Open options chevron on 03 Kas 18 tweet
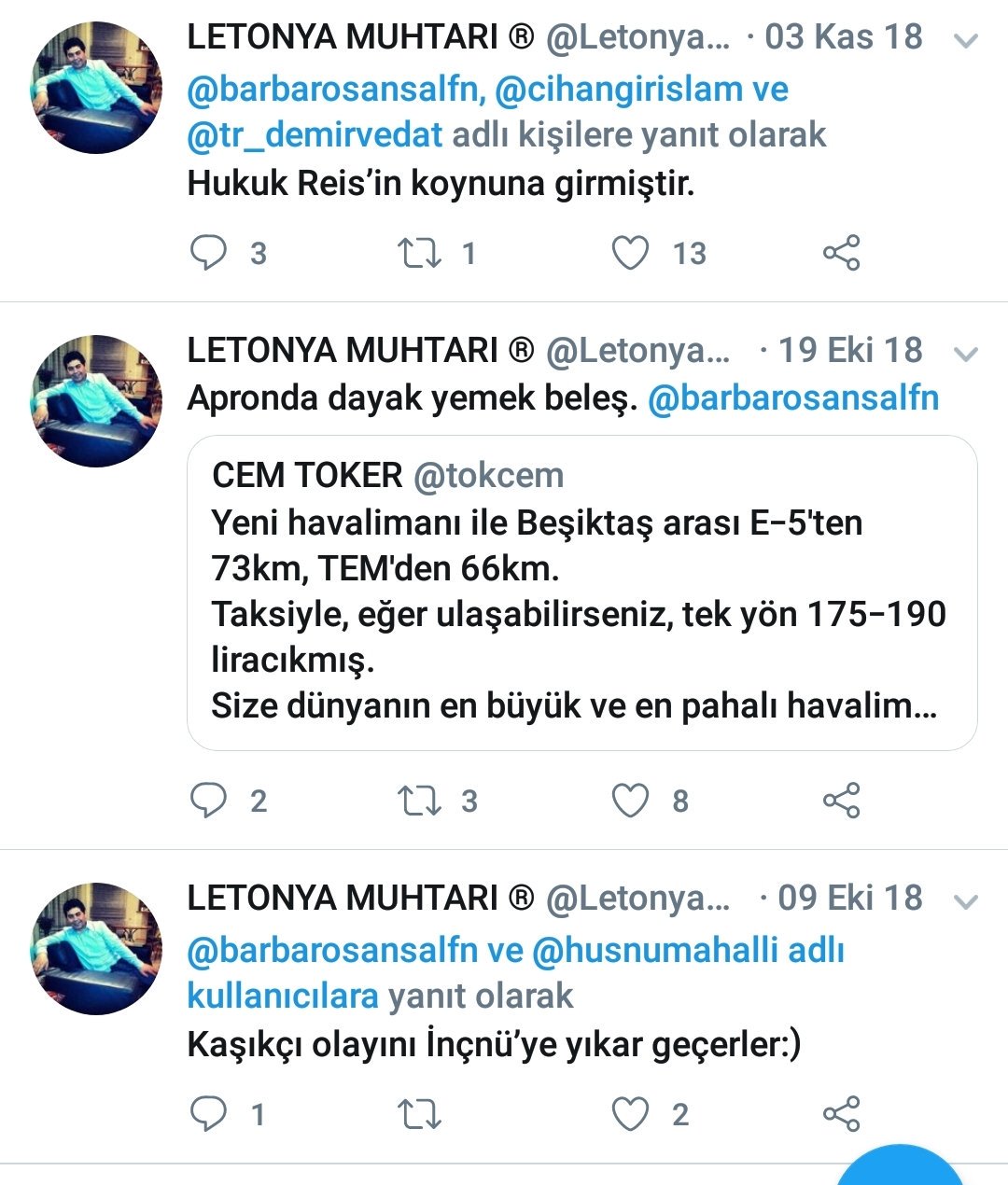This screenshot has width=1008, height=1185. pos(967,41)
